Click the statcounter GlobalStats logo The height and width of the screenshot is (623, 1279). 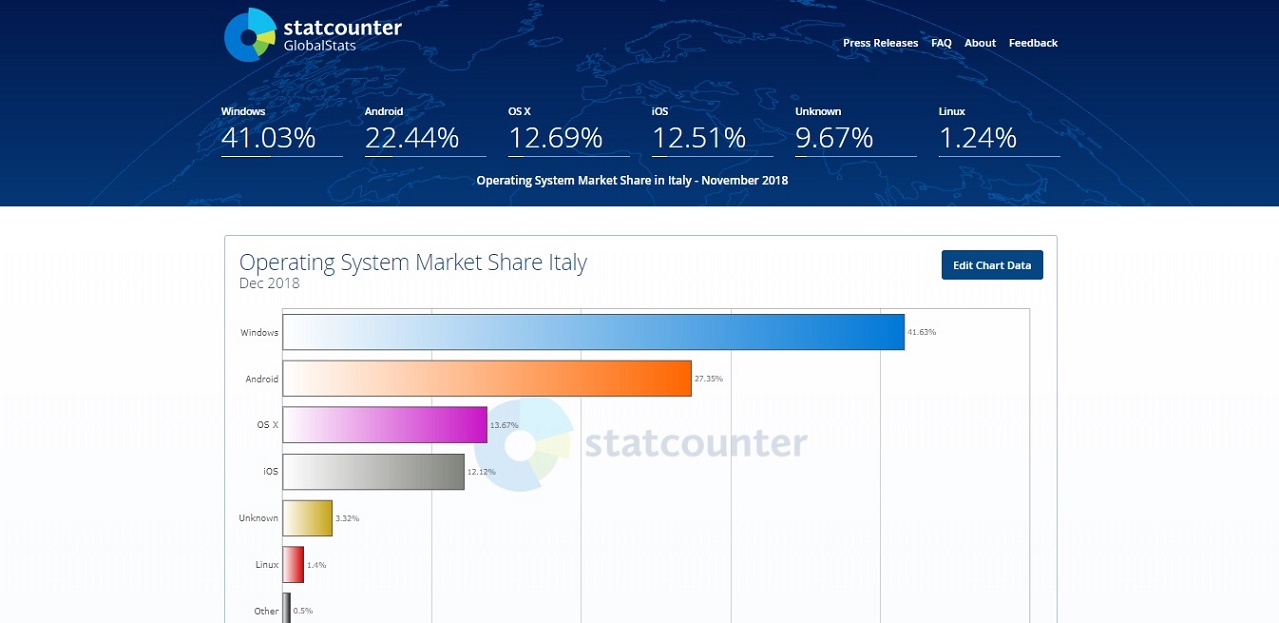pos(312,35)
